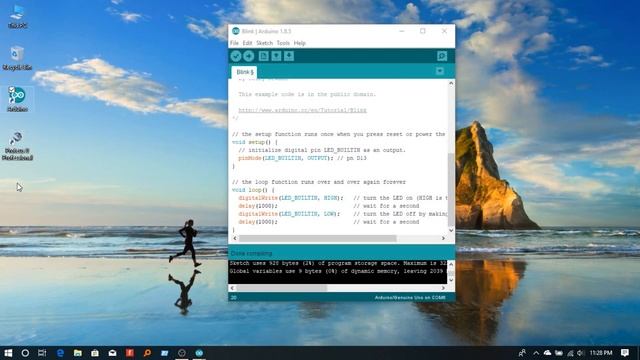Click the 'Sketch uses 928 bytes' console line
Image resolution: width=640 pixels, height=360 pixels.
(338, 263)
